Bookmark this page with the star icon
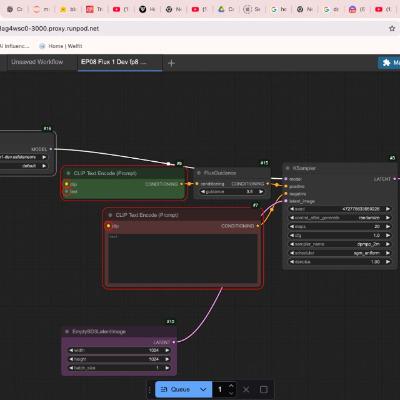400x400 pixels. [x=392, y=29]
